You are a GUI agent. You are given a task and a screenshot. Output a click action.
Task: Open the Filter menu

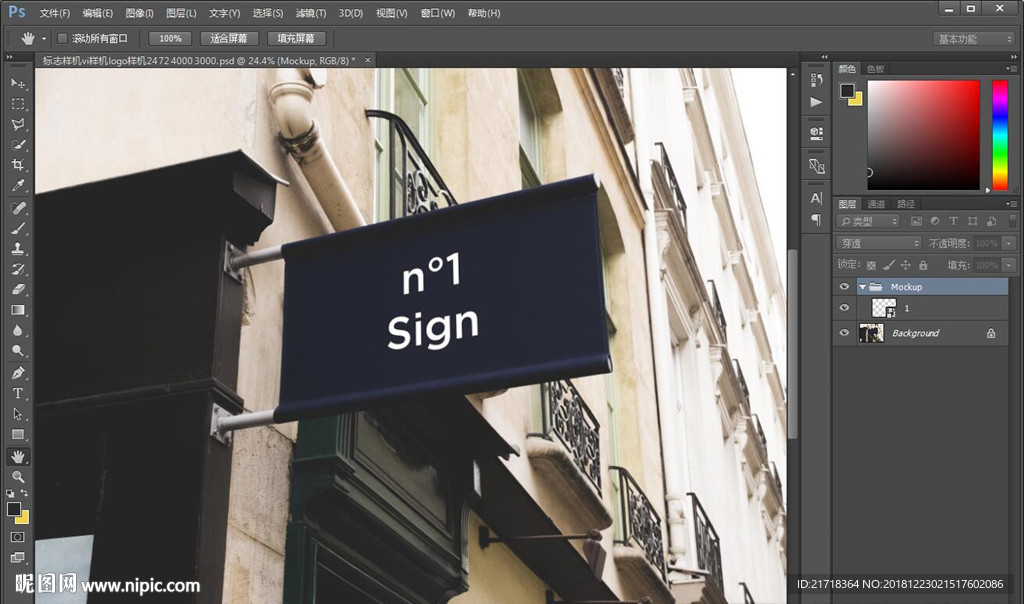pyautogui.click(x=311, y=13)
